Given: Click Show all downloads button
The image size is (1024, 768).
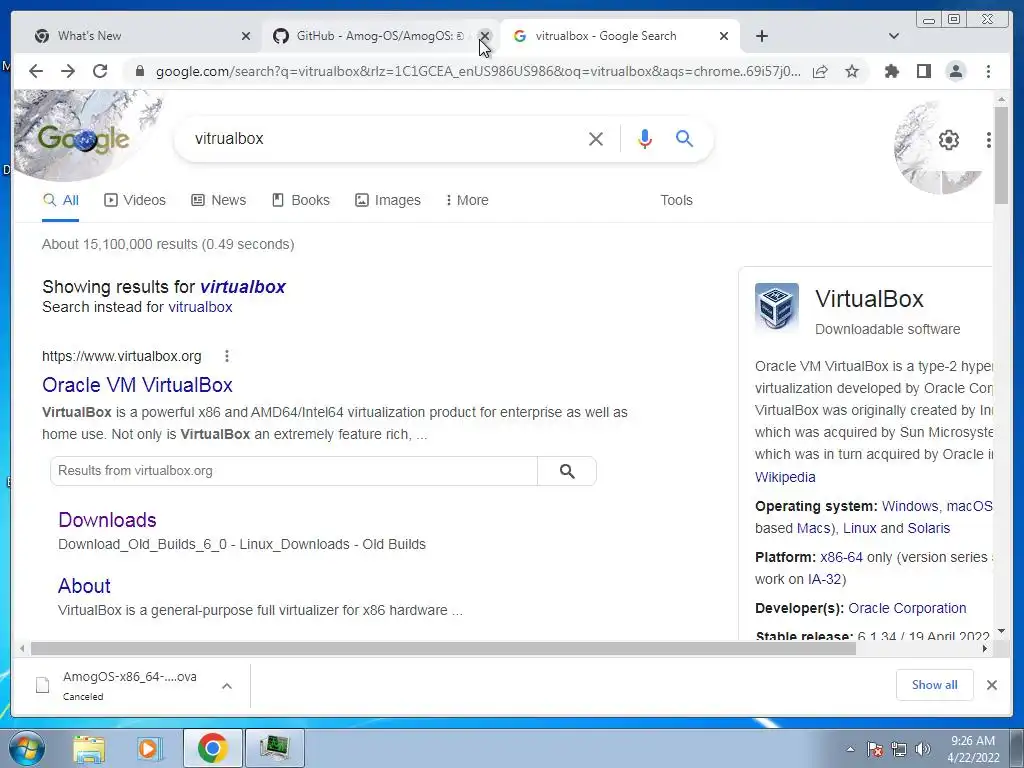Looking at the screenshot, I should [935, 684].
